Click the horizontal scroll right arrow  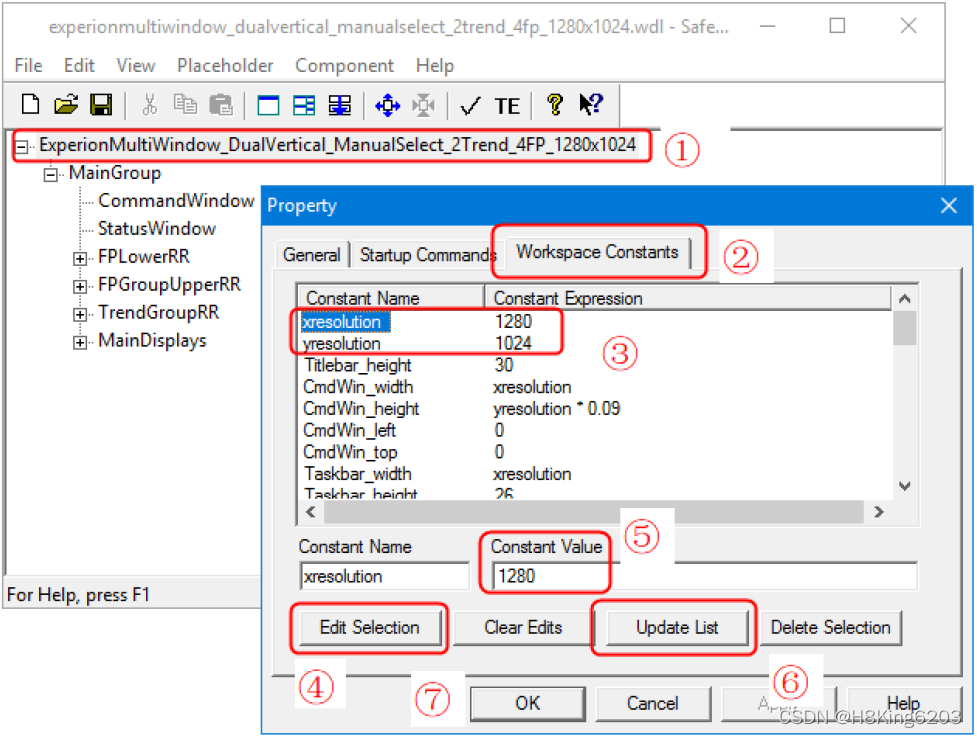pyautogui.click(x=879, y=512)
